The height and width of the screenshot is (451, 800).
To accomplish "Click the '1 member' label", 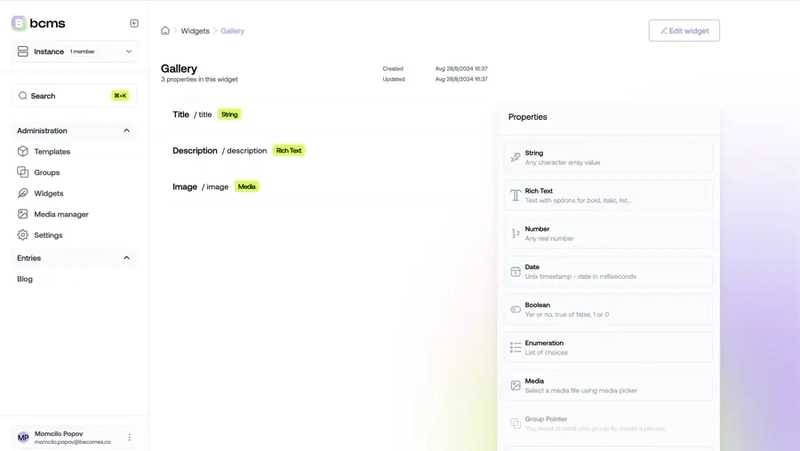I will coord(82,52).
